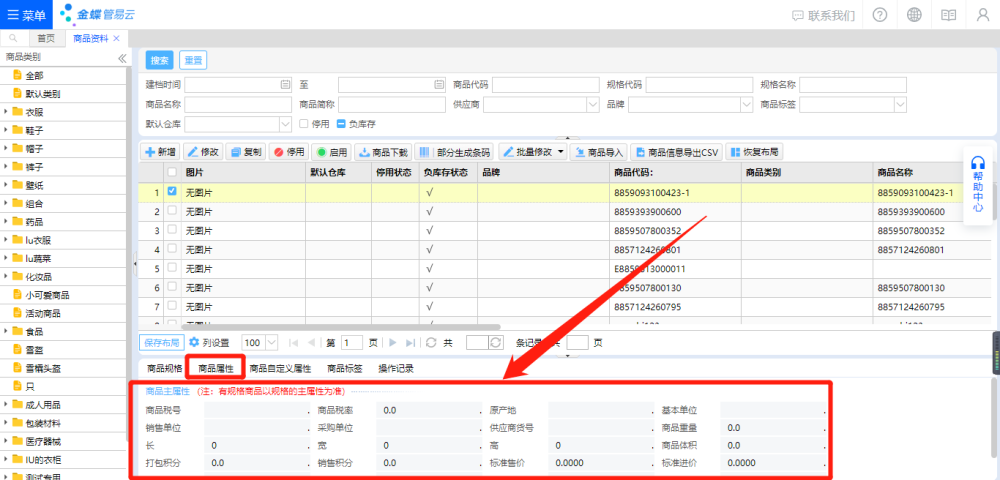Switch to the 首页 tab
The image size is (1000, 480).
coord(46,38)
